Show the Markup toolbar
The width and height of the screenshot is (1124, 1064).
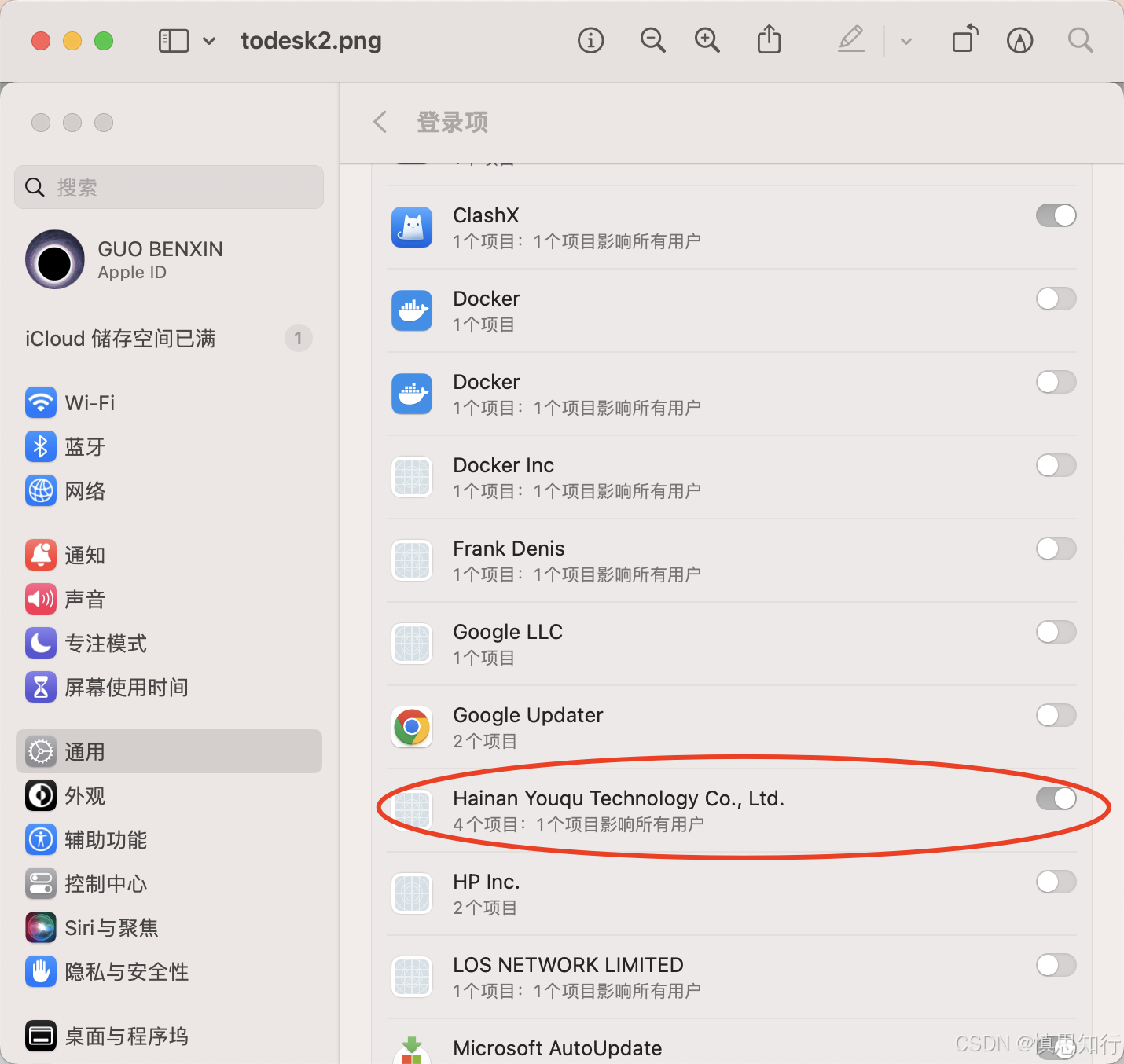[1020, 40]
